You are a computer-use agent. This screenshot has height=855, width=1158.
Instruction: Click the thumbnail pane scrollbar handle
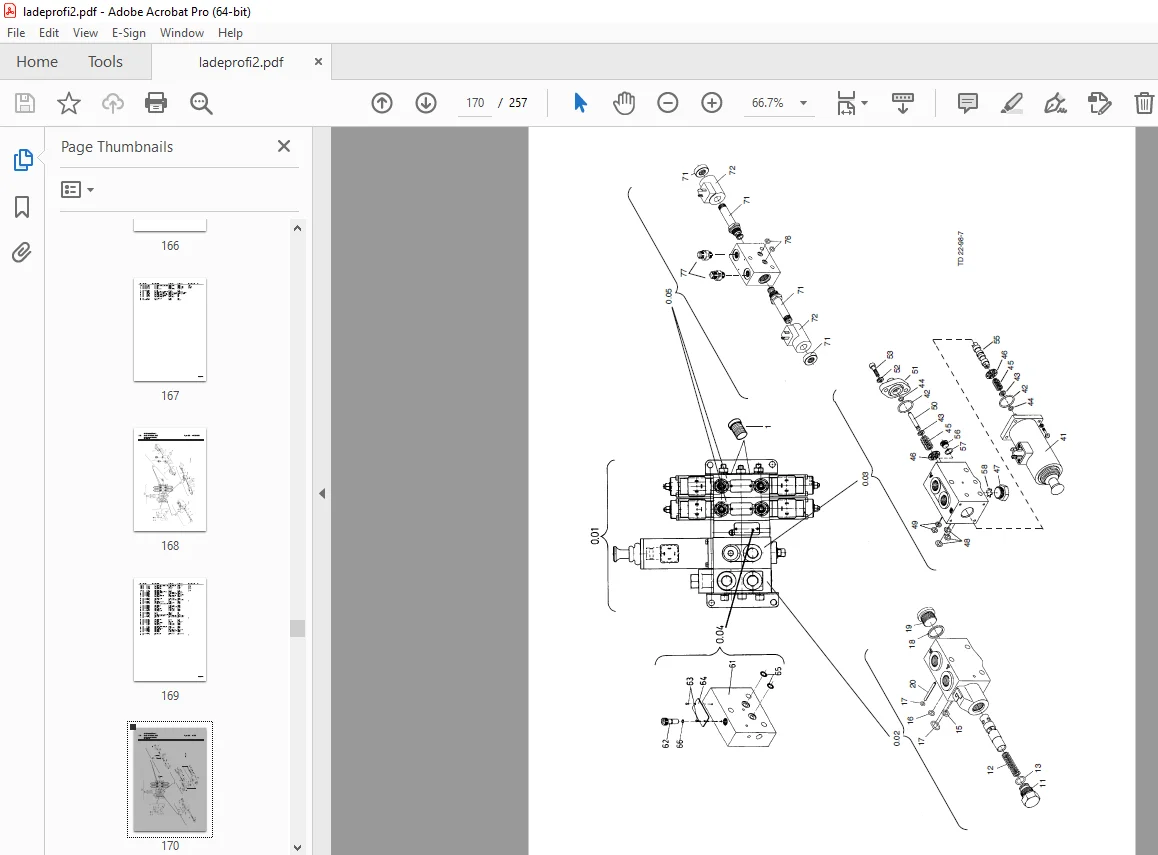coord(298,628)
